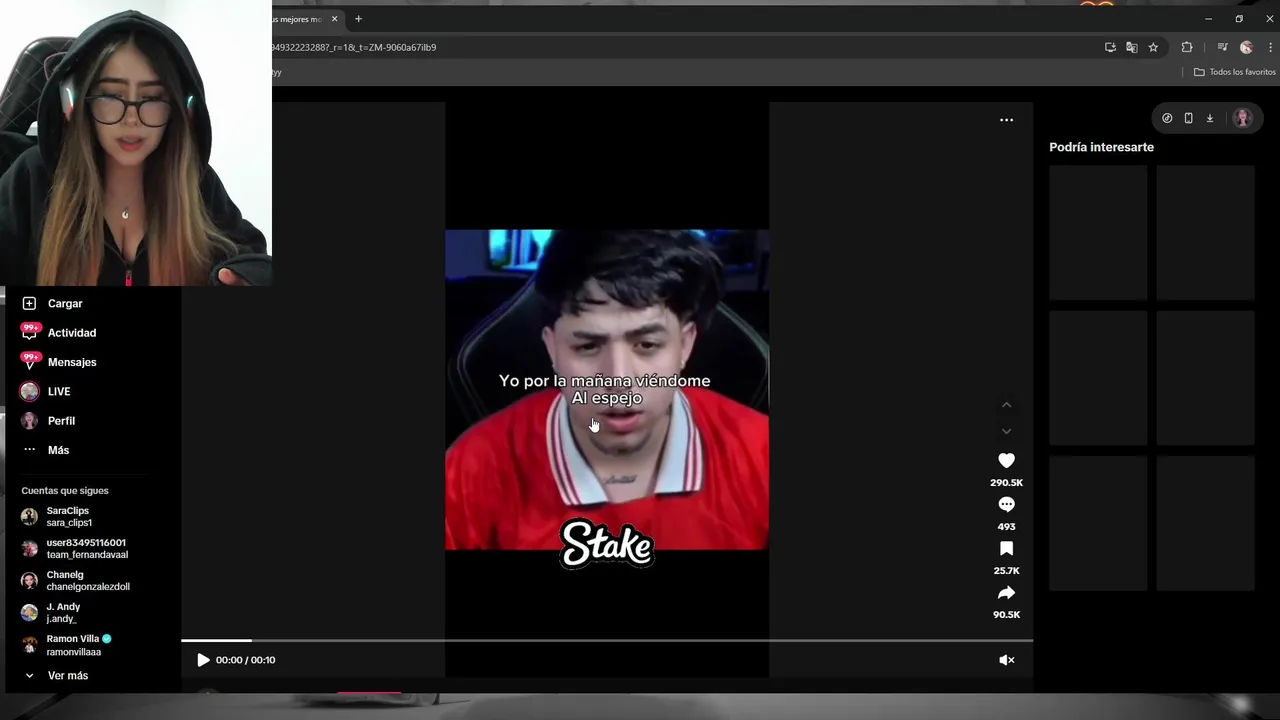This screenshot has height=720, width=1280.
Task: Click the Actividad icon with 99+ badge
Action: point(29,332)
